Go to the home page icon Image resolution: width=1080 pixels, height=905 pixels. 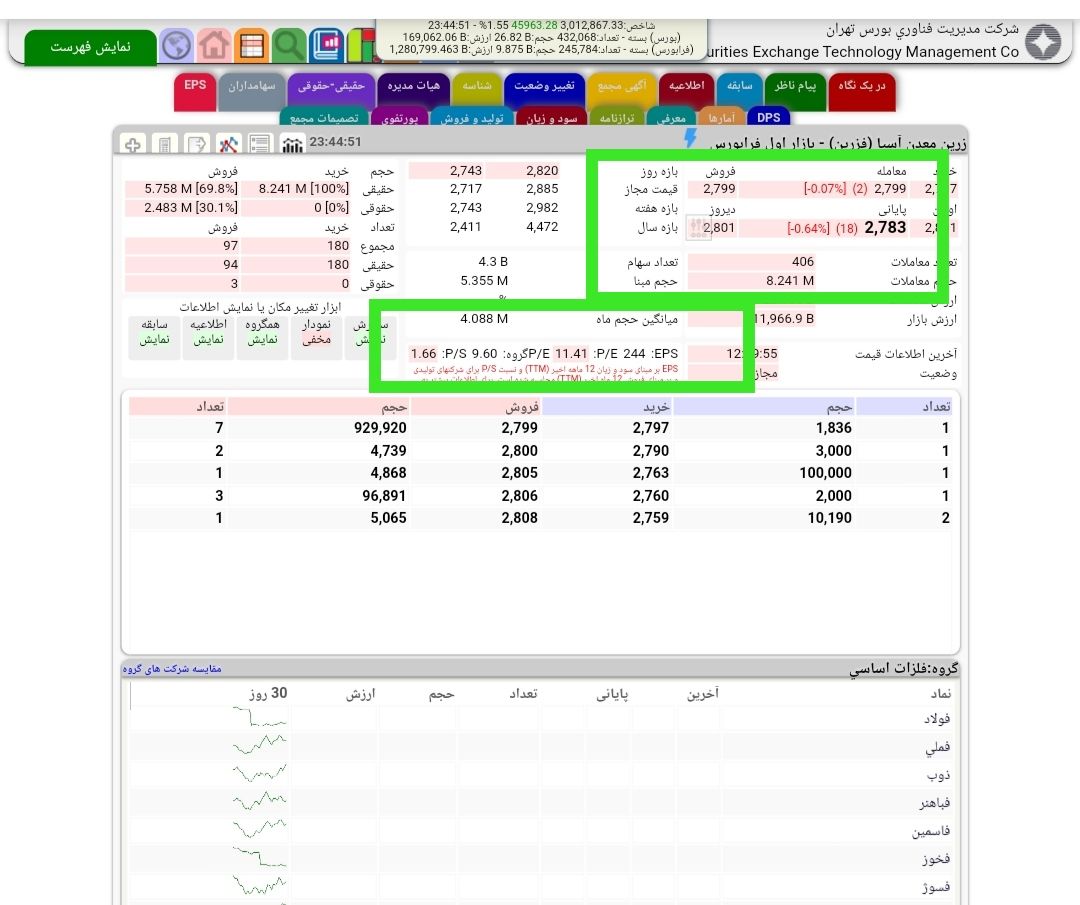tap(214, 45)
